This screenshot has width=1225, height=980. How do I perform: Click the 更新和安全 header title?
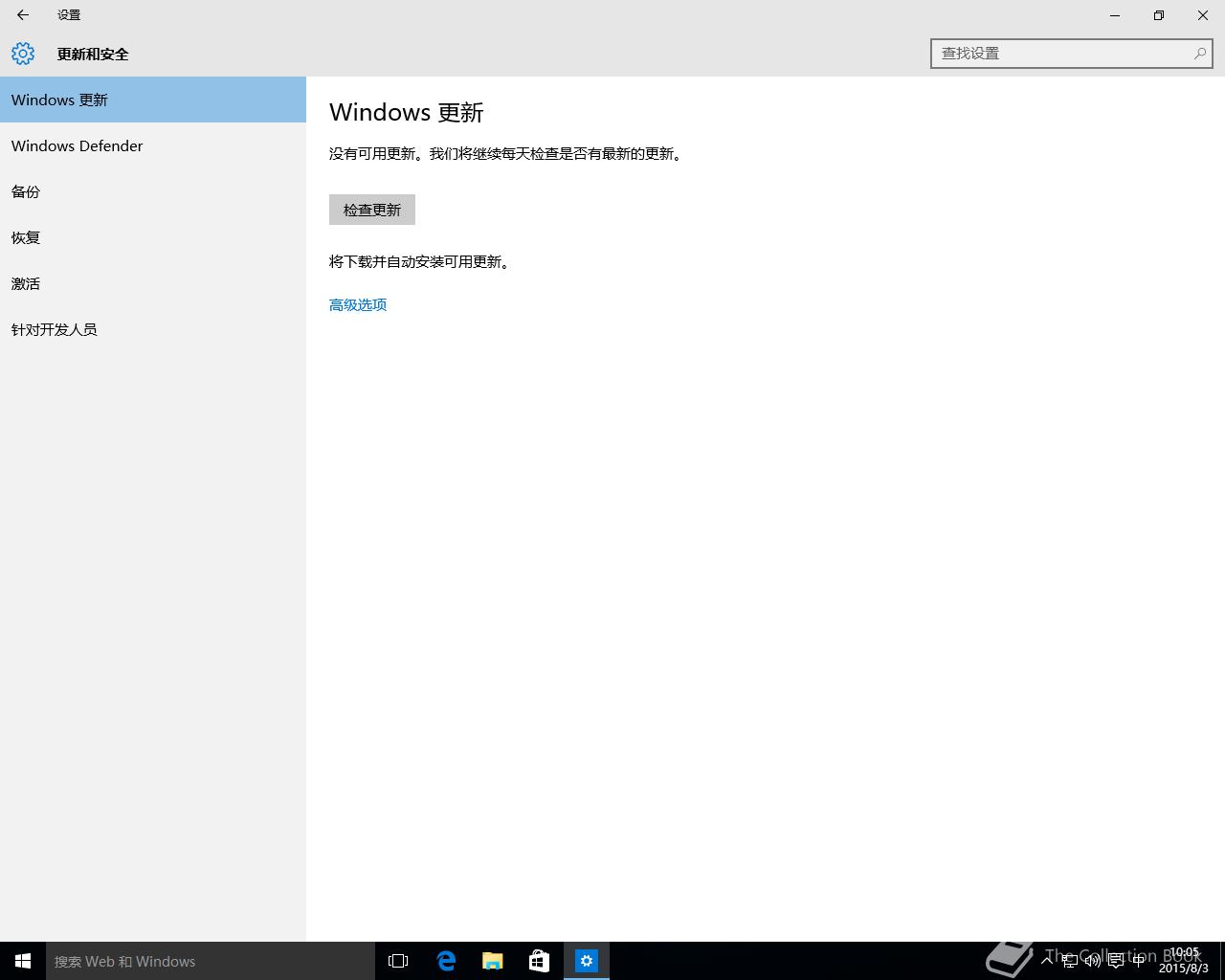[x=93, y=55]
